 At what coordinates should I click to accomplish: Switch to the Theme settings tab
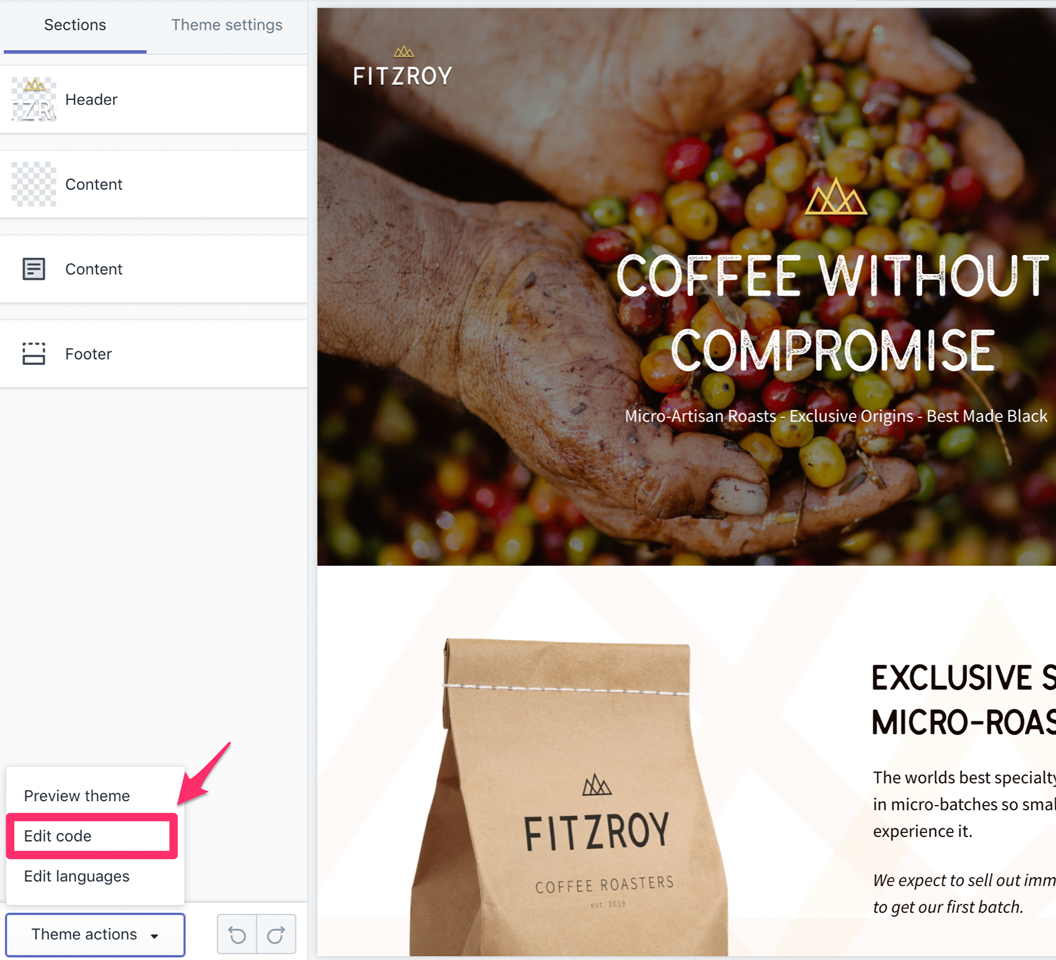227,25
